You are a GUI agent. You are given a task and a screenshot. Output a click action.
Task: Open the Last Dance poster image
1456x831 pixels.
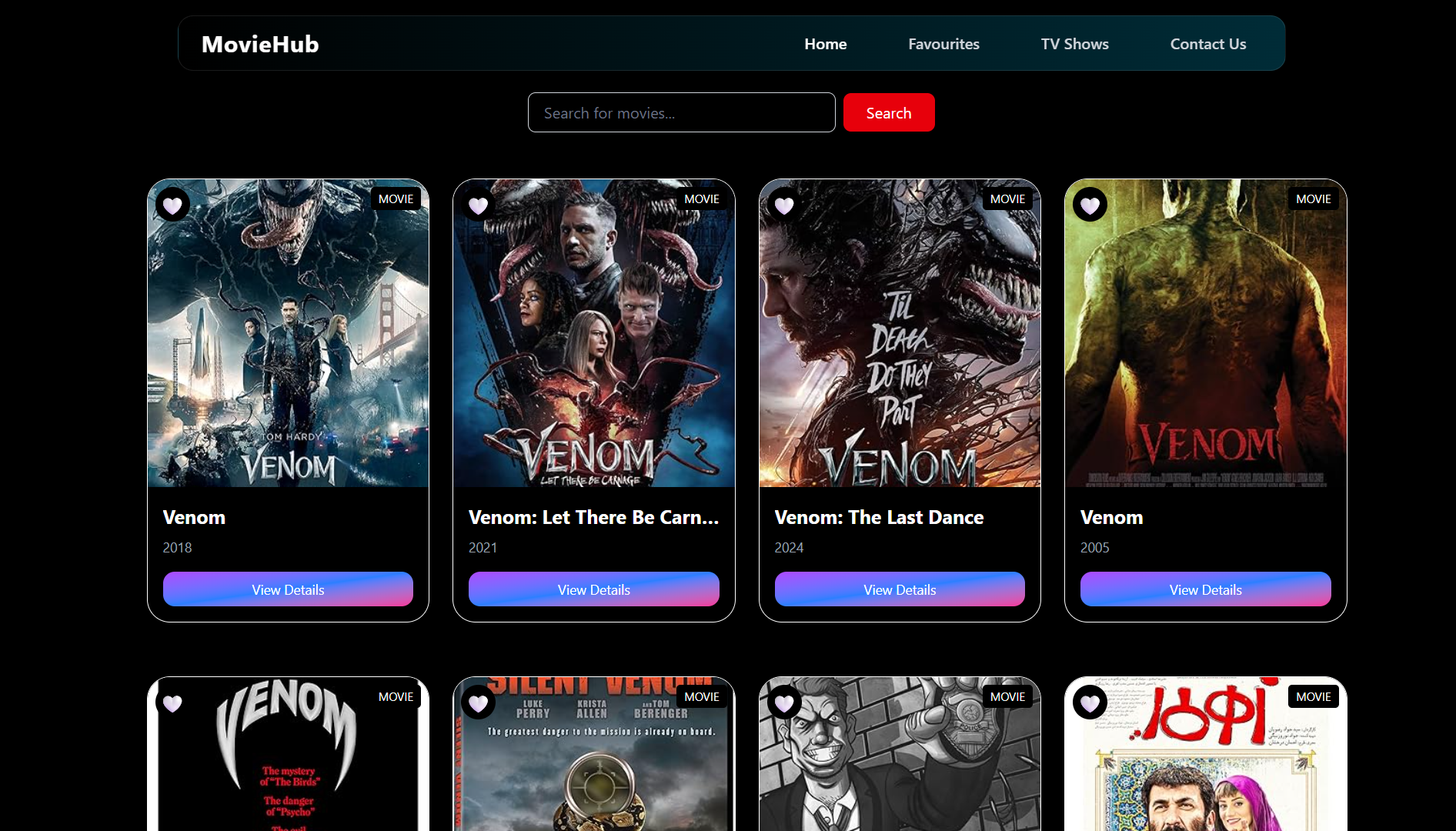[x=900, y=333]
